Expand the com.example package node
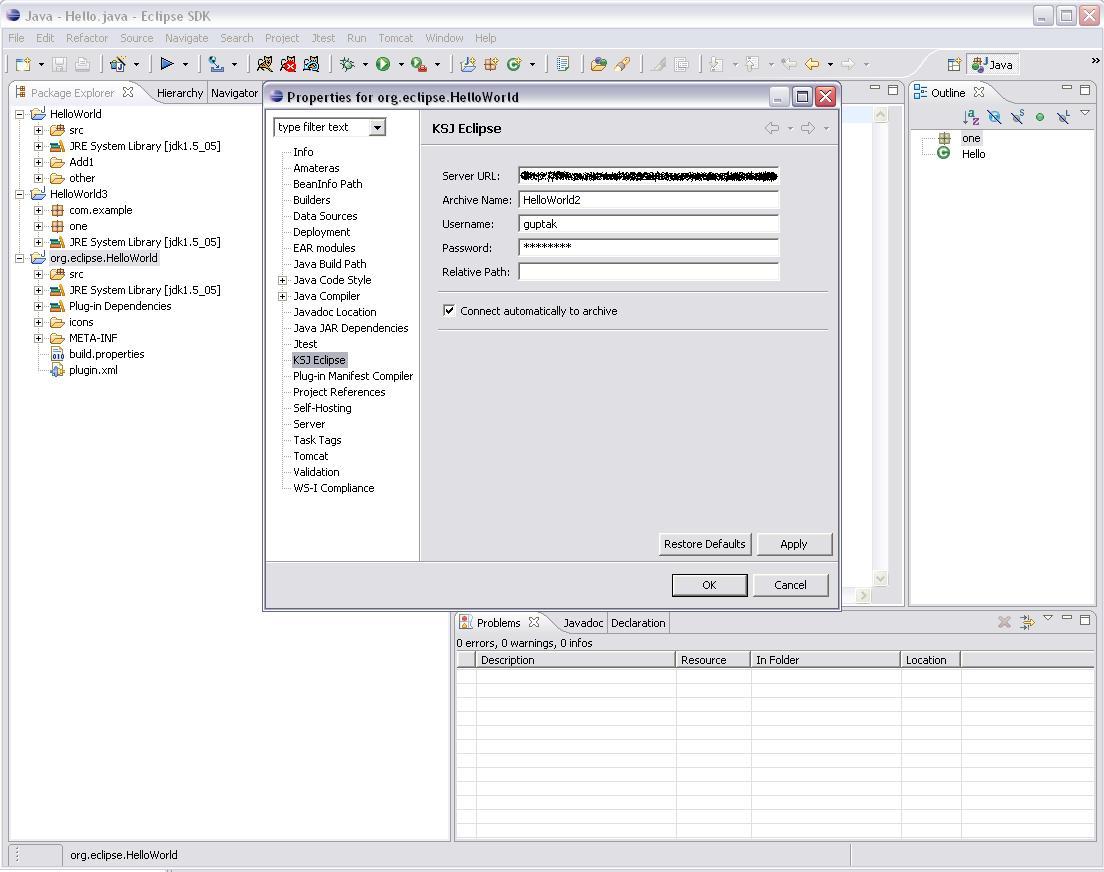Screen dimensions: 1104x872 39,211
